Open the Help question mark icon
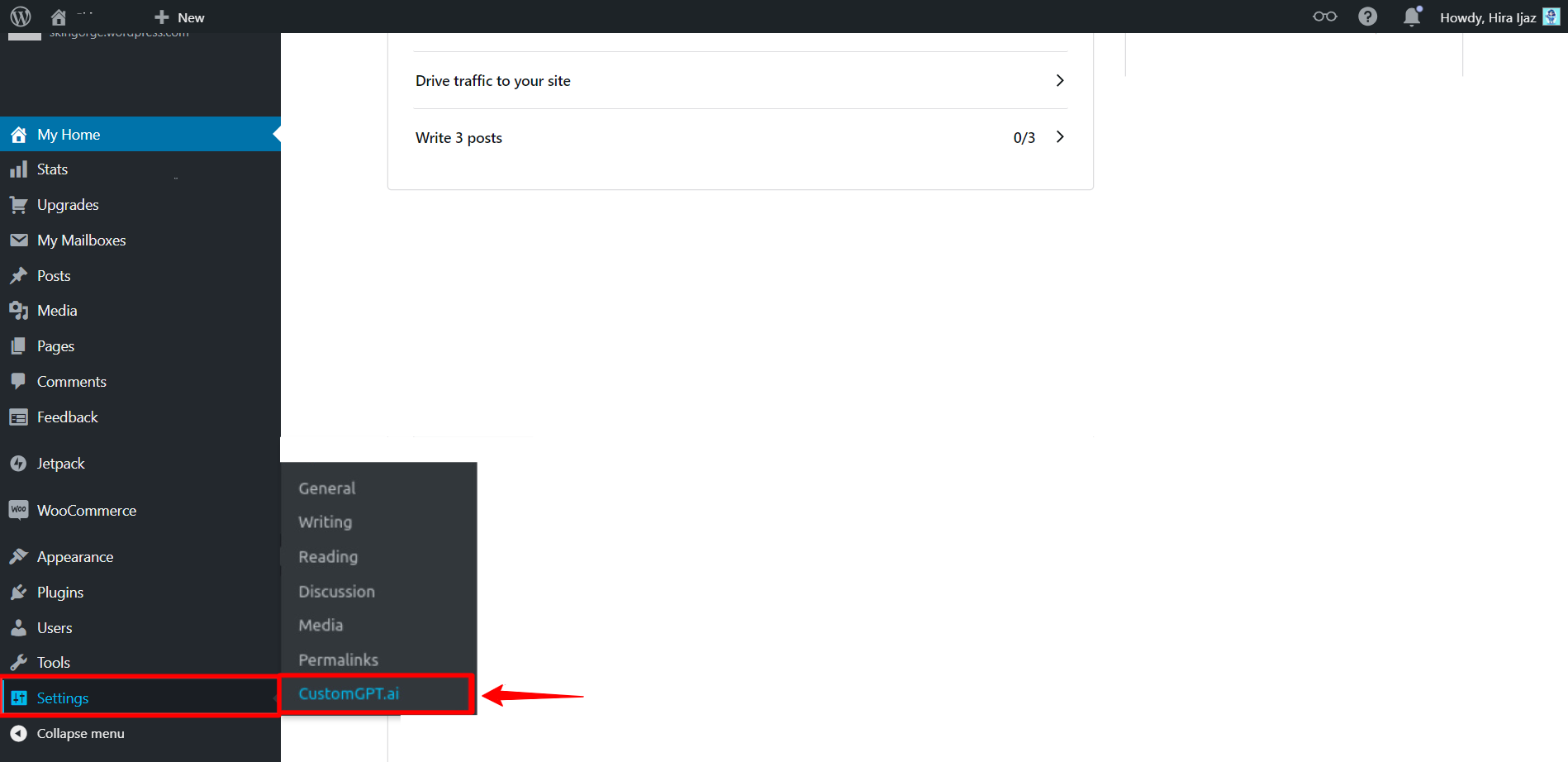This screenshot has height=762, width=1568. click(x=1367, y=17)
